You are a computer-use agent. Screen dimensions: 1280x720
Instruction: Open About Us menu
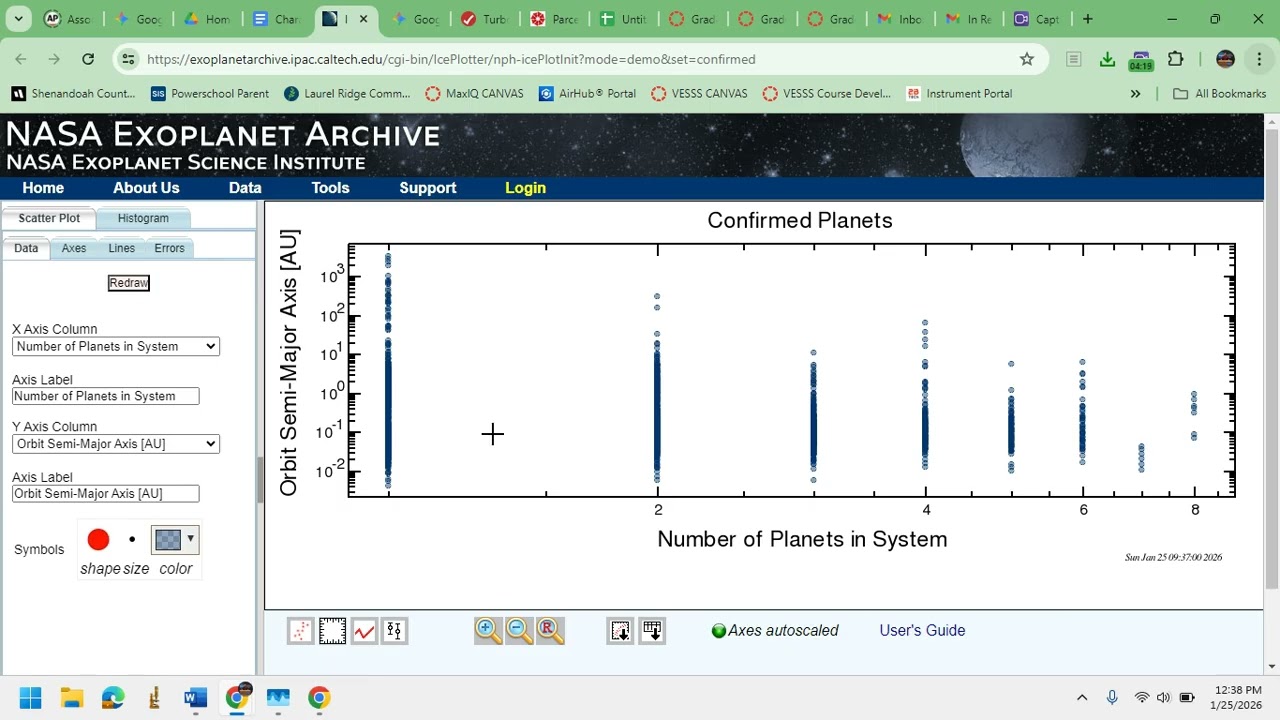[146, 188]
